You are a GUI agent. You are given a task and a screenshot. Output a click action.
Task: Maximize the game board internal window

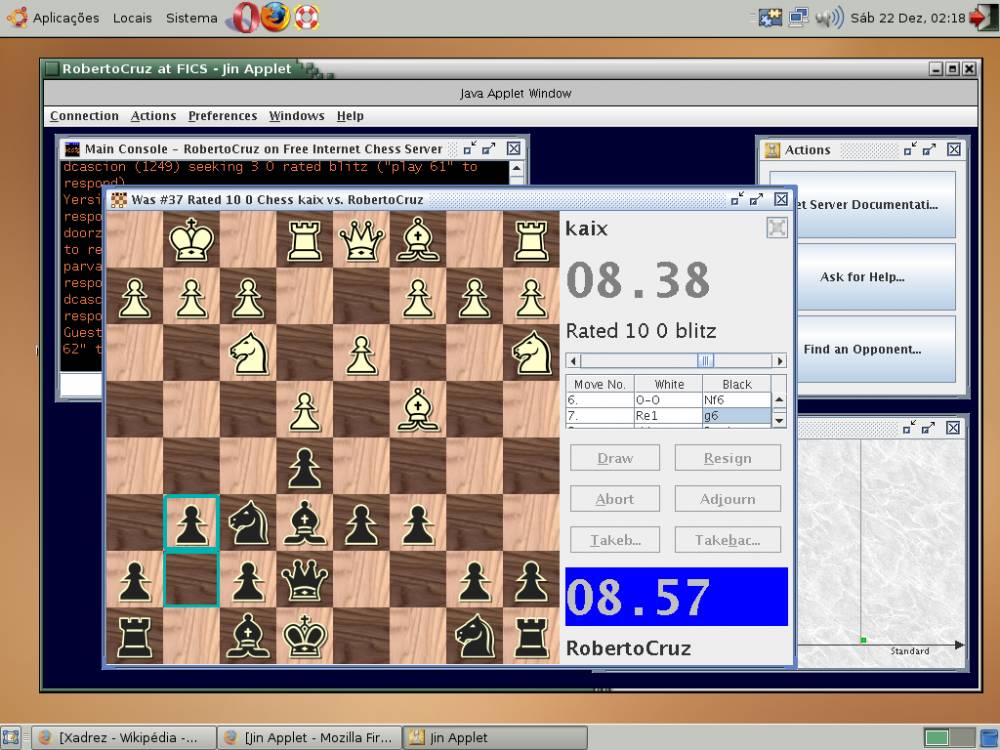[x=756, y=199]
